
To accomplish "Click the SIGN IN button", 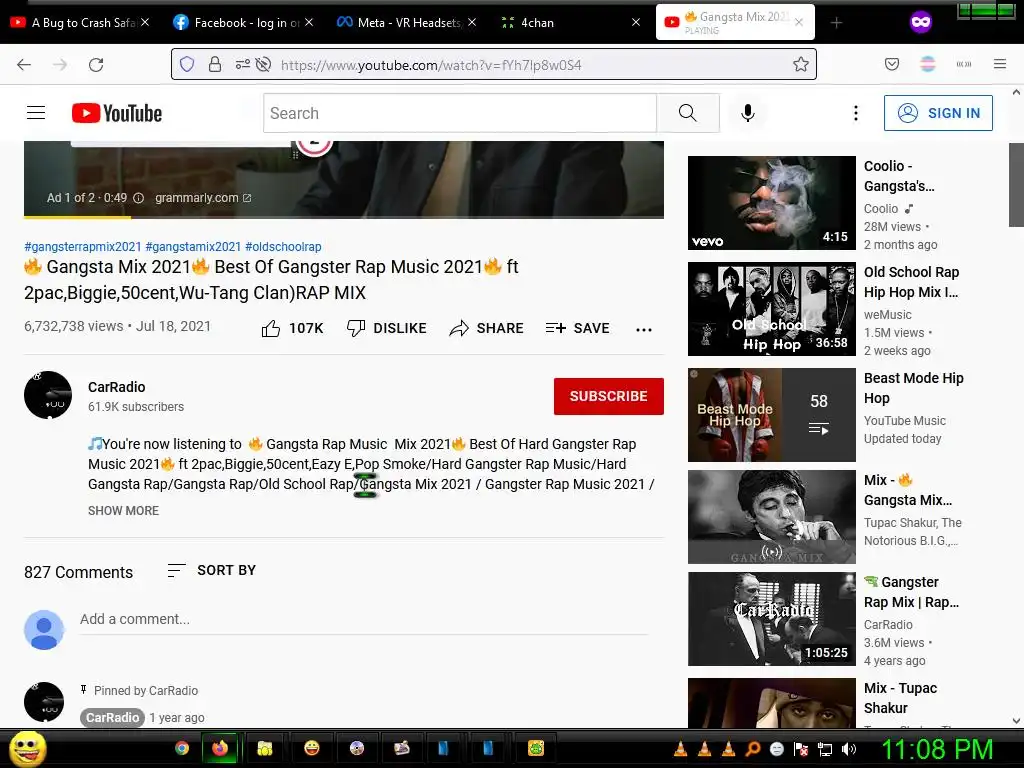I will [x=938, y=113].
